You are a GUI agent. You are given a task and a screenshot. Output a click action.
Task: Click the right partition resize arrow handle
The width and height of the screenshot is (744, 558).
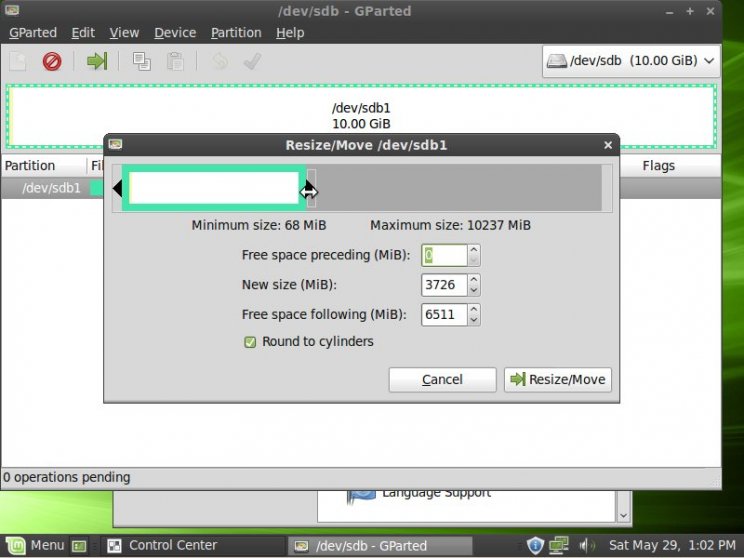[310, 188]
